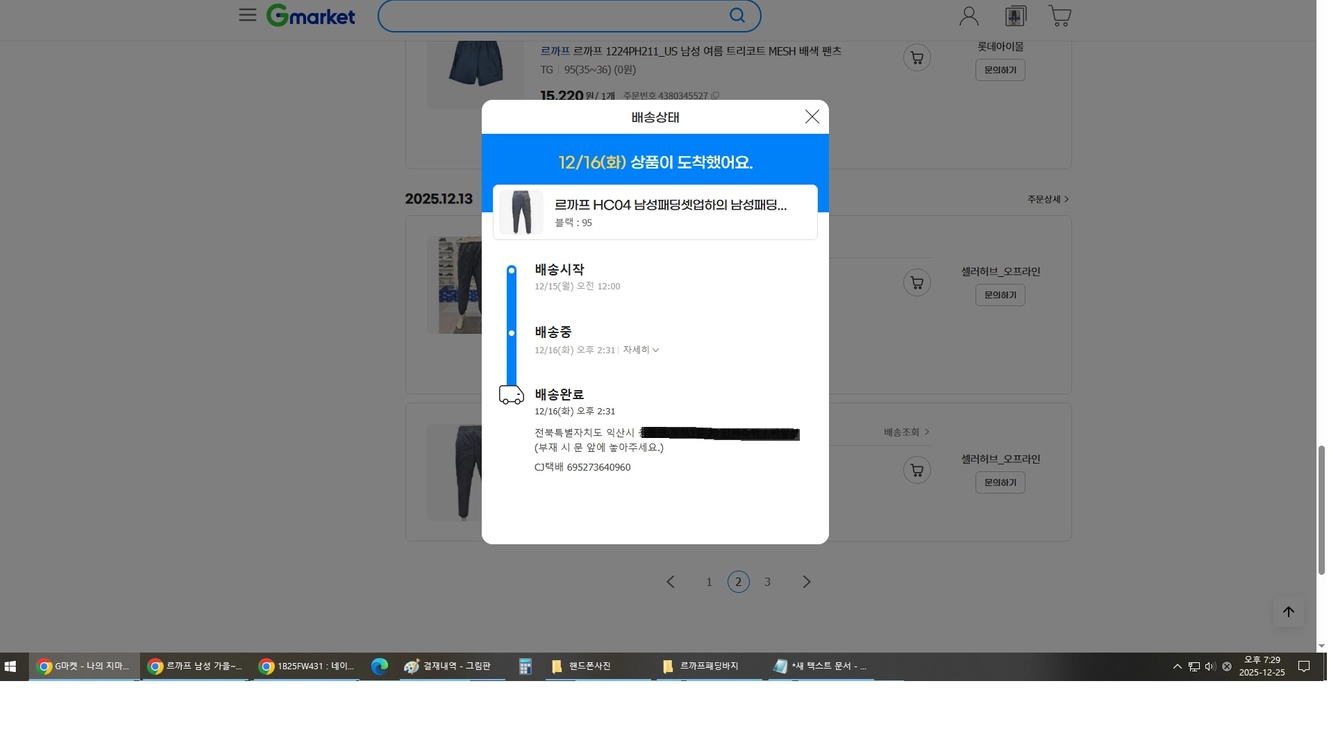The height and width of the screenshot is (750, 1333).
Task: Click the 배송시작 status label
Action: coord(559,269)
